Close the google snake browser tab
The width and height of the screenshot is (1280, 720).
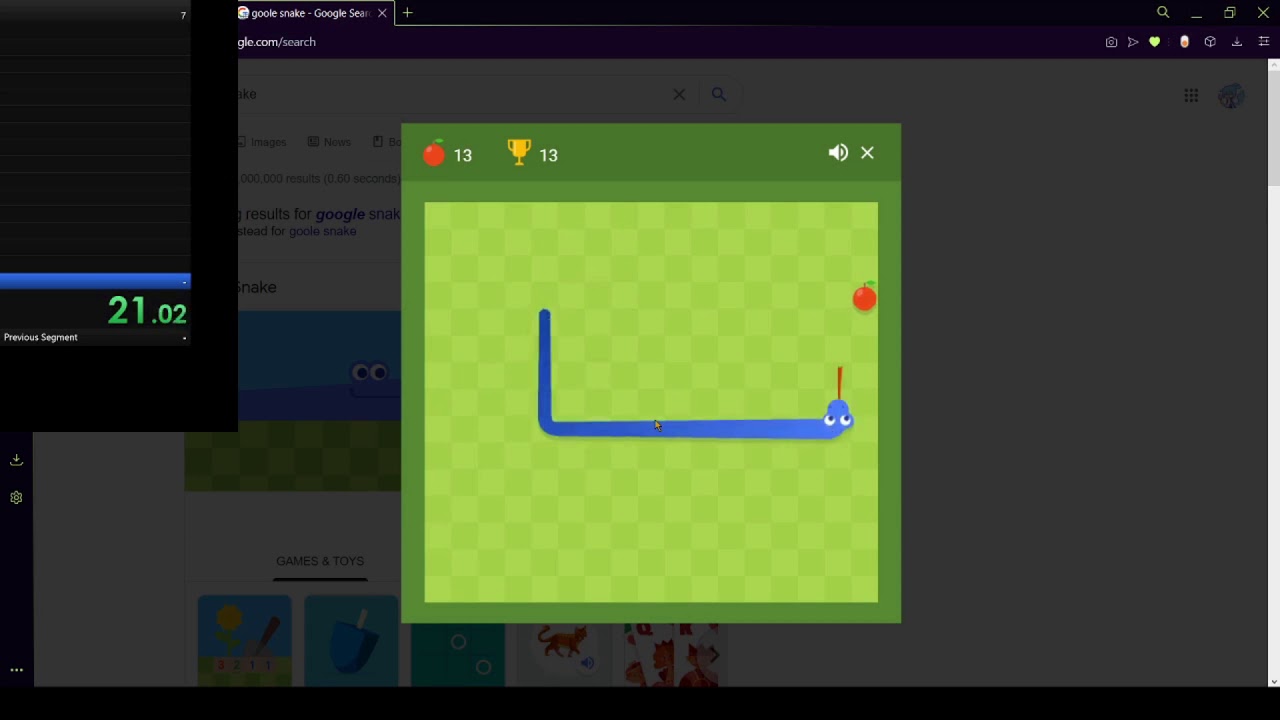click(382, 13)
